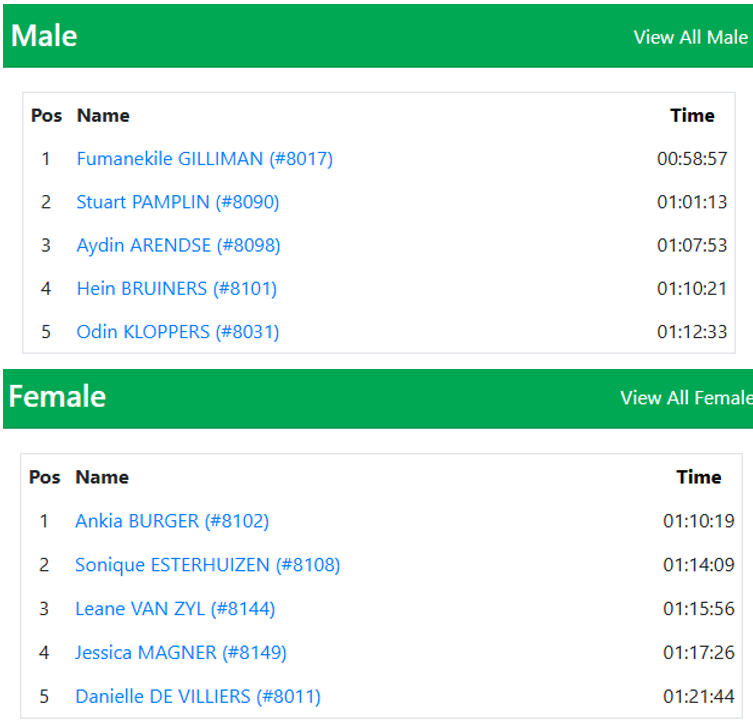Click the View All Female link
Screen dimensions: 753x720
[x=684, y=397]
